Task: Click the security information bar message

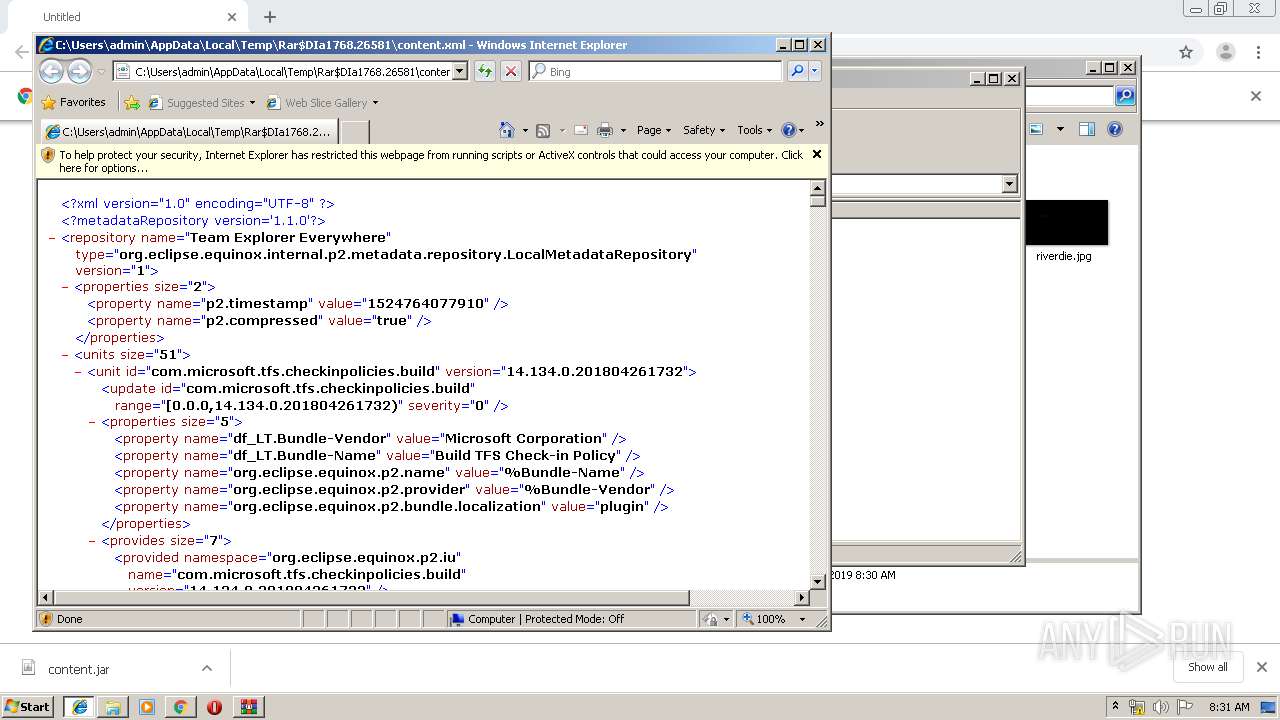Action: tap(430, 161)
